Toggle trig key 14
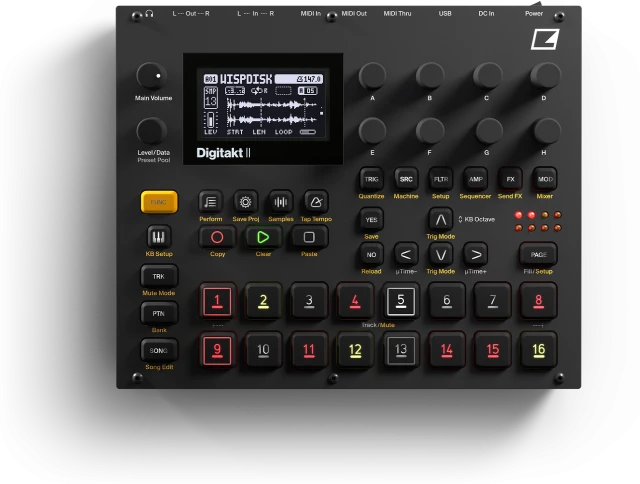 [447, 350]
